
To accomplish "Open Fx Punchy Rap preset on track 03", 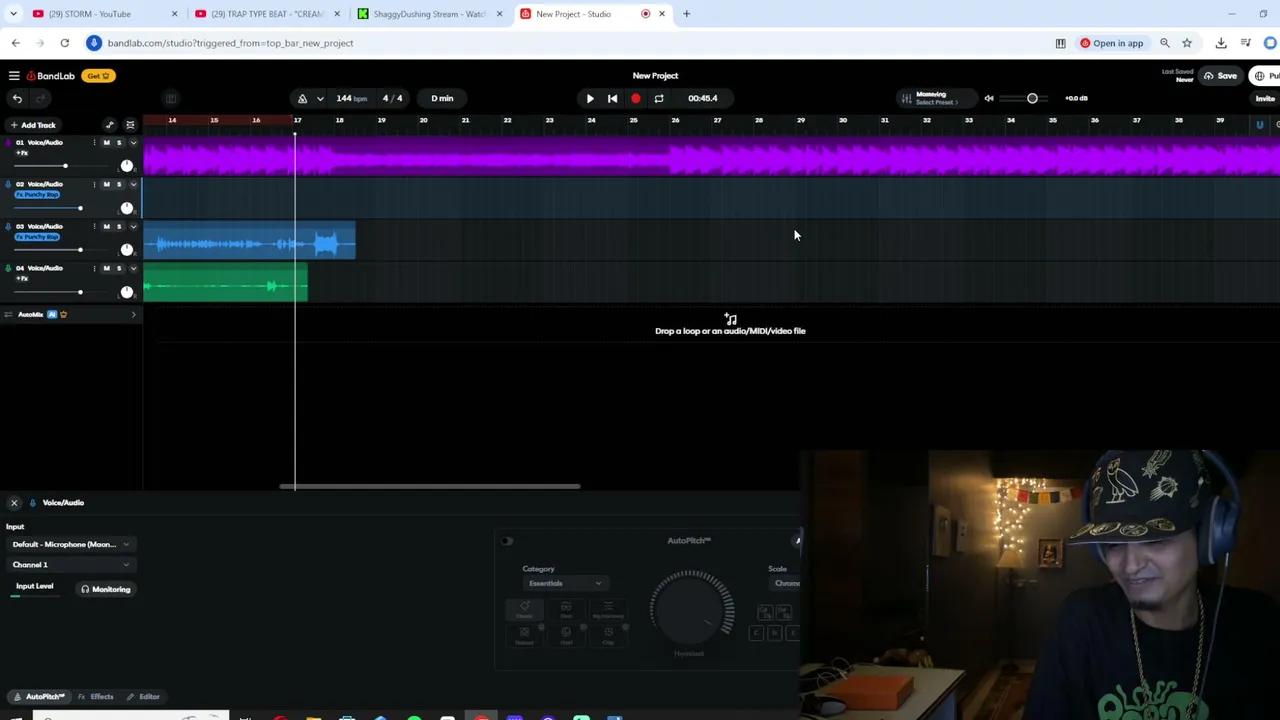I will (x=38, y=237).
